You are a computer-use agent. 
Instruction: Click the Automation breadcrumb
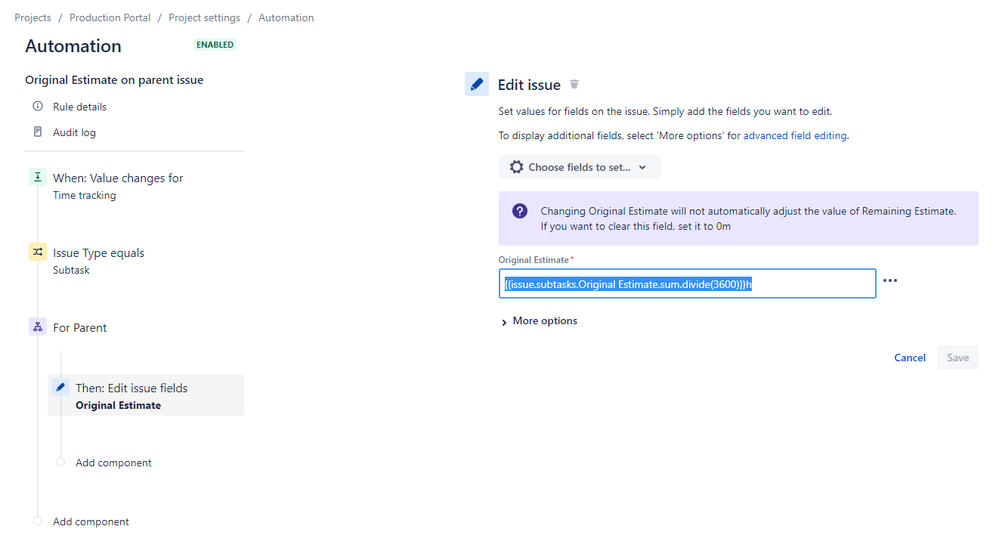pyautogui.click(x=286, y=18)
